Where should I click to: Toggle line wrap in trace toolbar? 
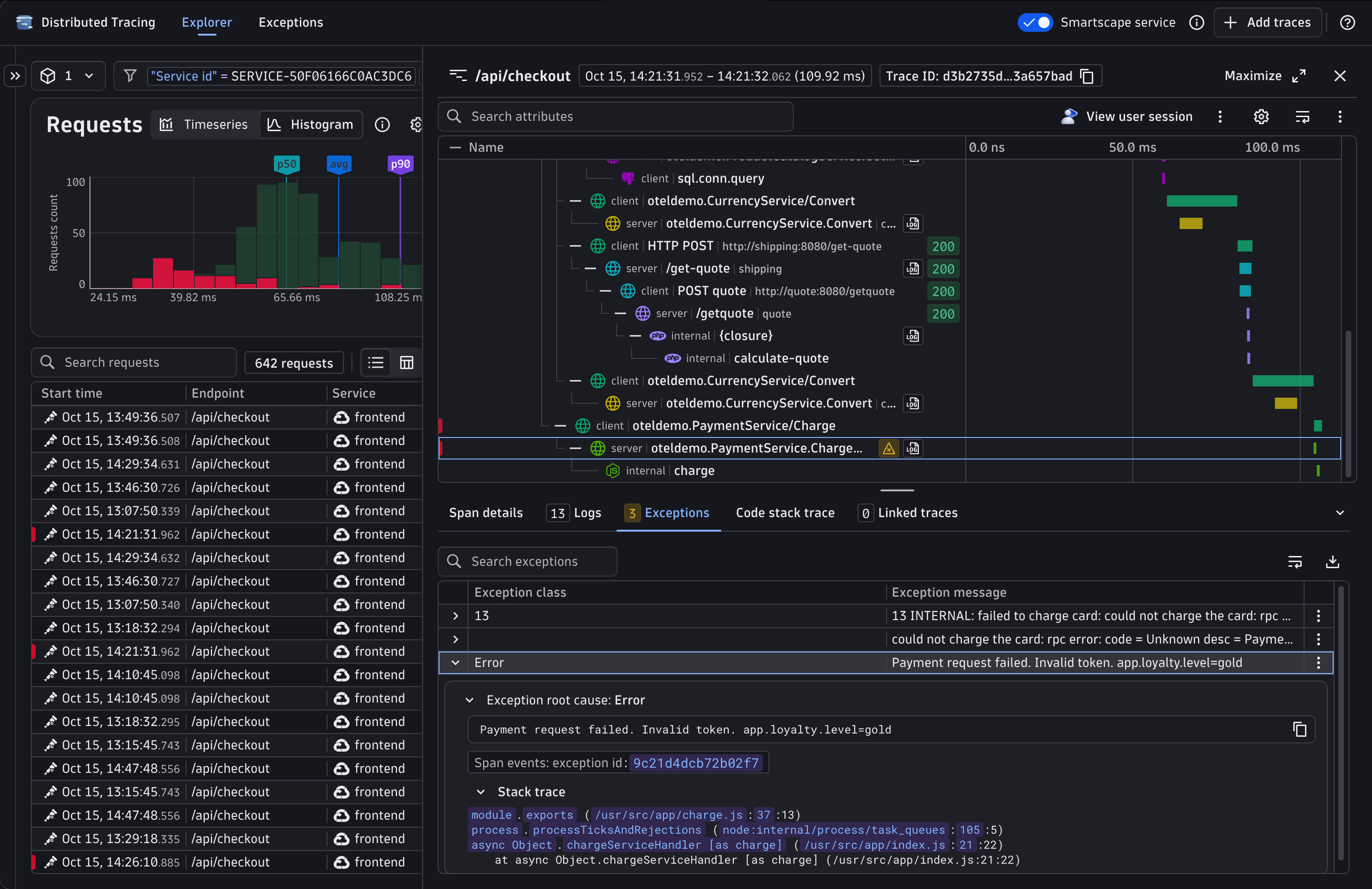(1303, 116)
